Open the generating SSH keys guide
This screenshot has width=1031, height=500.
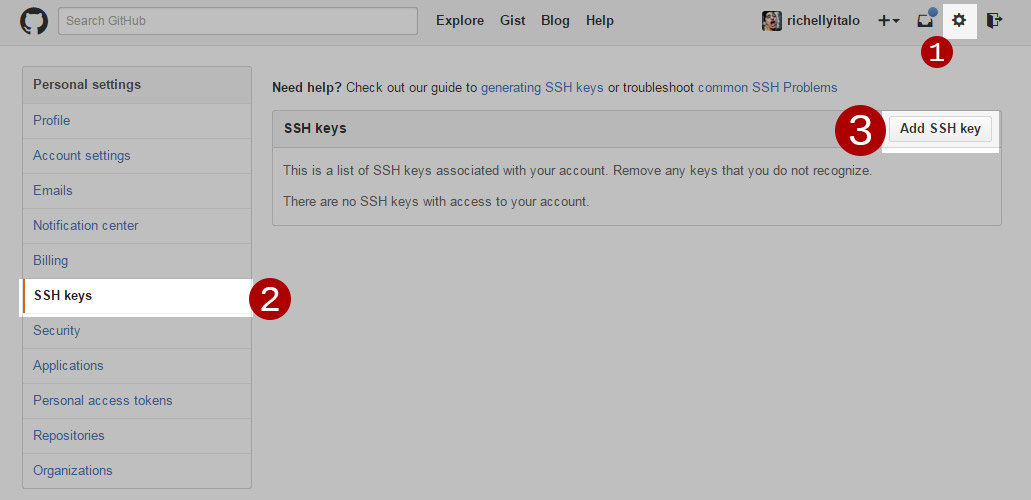click(542, 88)
